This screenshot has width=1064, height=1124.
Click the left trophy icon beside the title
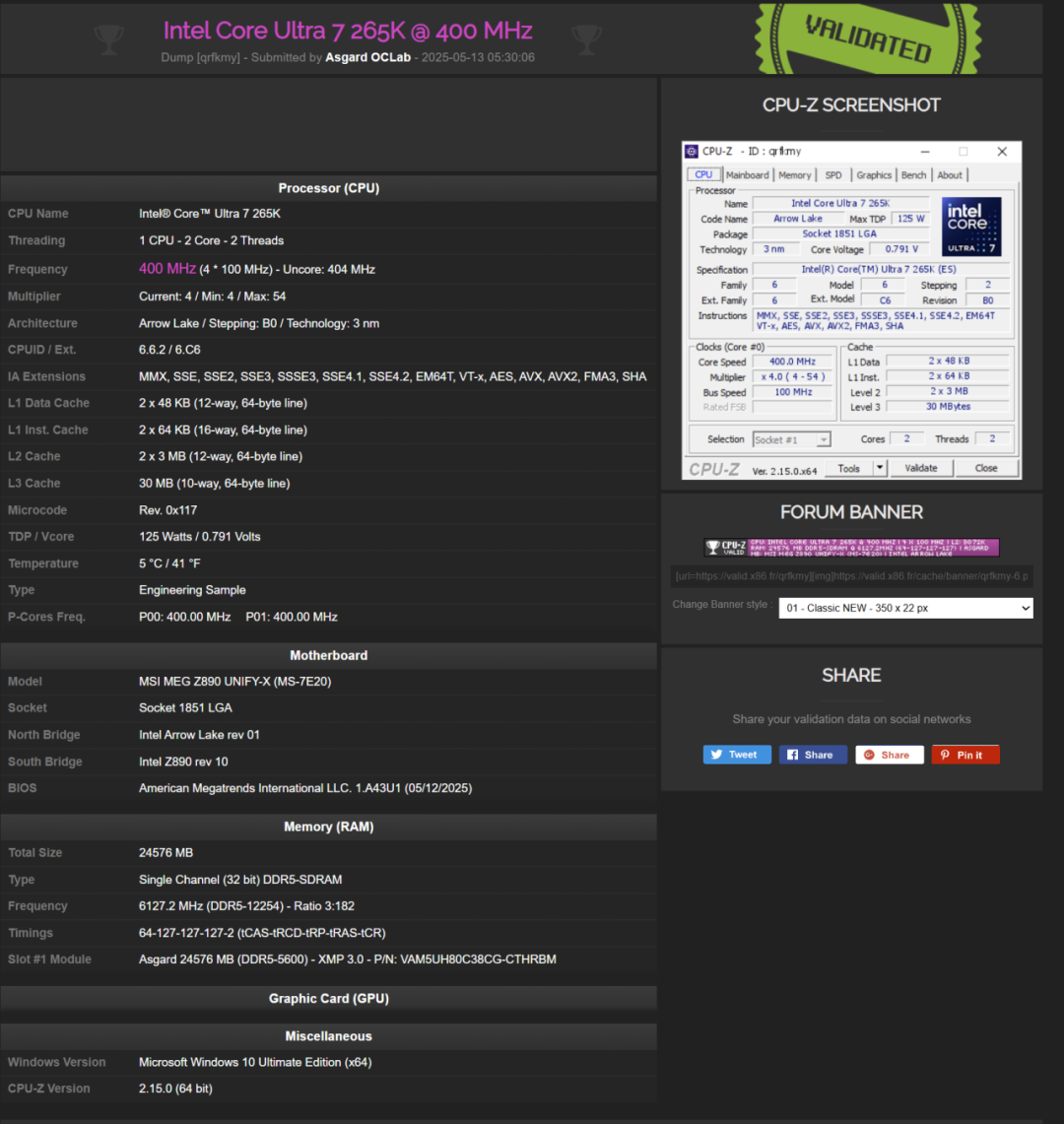(109, 39)
